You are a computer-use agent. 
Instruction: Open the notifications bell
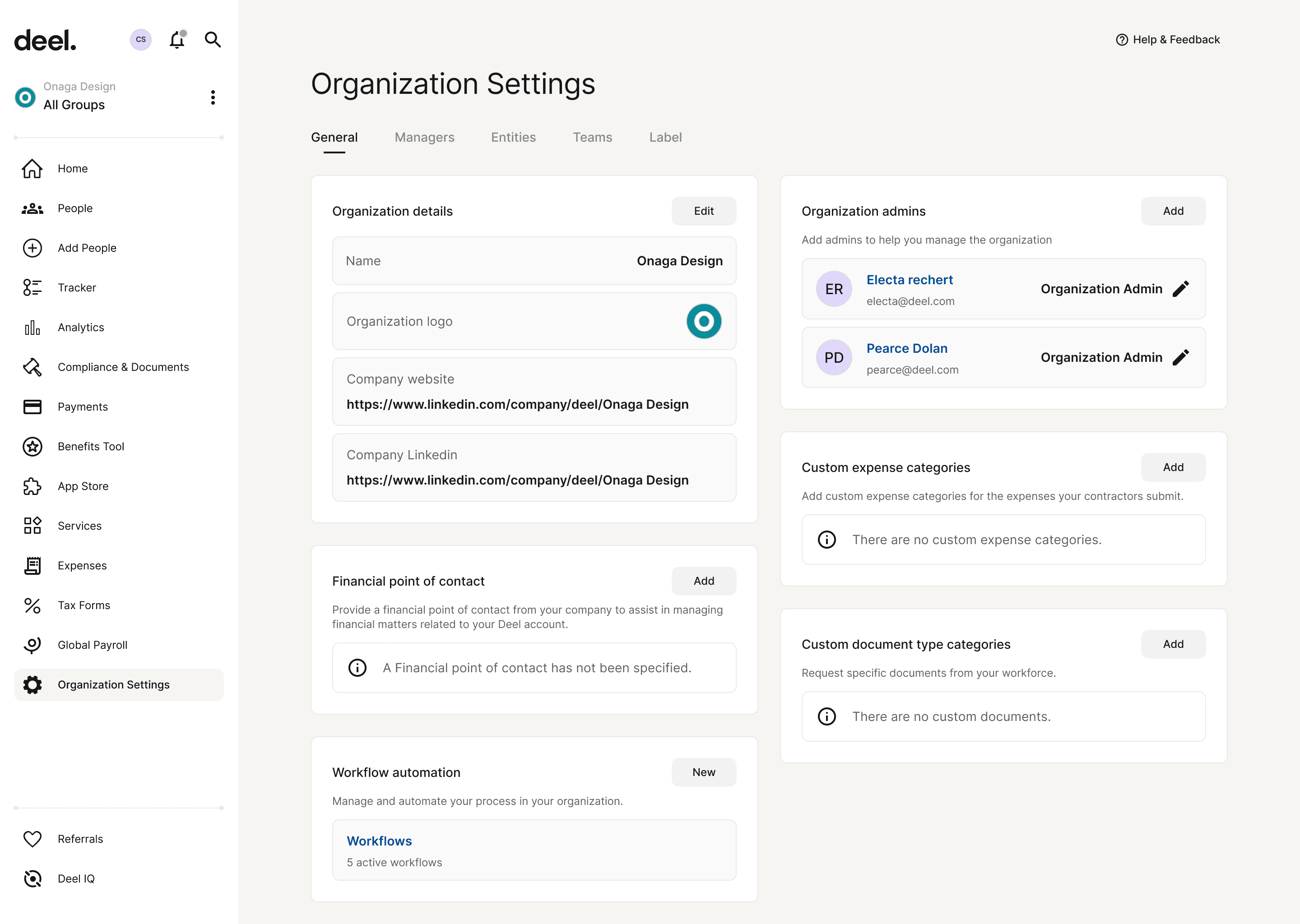(x=177, y=39)
